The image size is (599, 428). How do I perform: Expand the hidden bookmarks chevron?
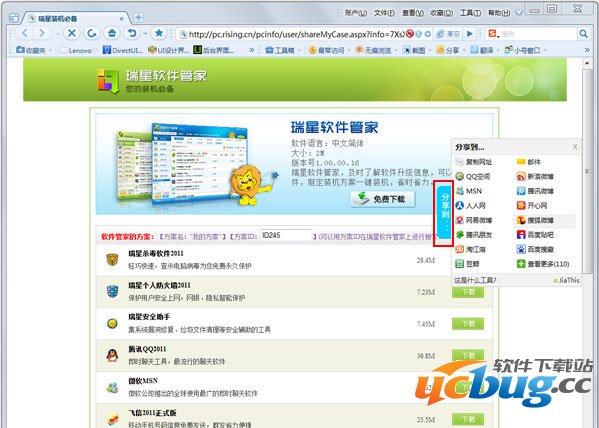252,50
